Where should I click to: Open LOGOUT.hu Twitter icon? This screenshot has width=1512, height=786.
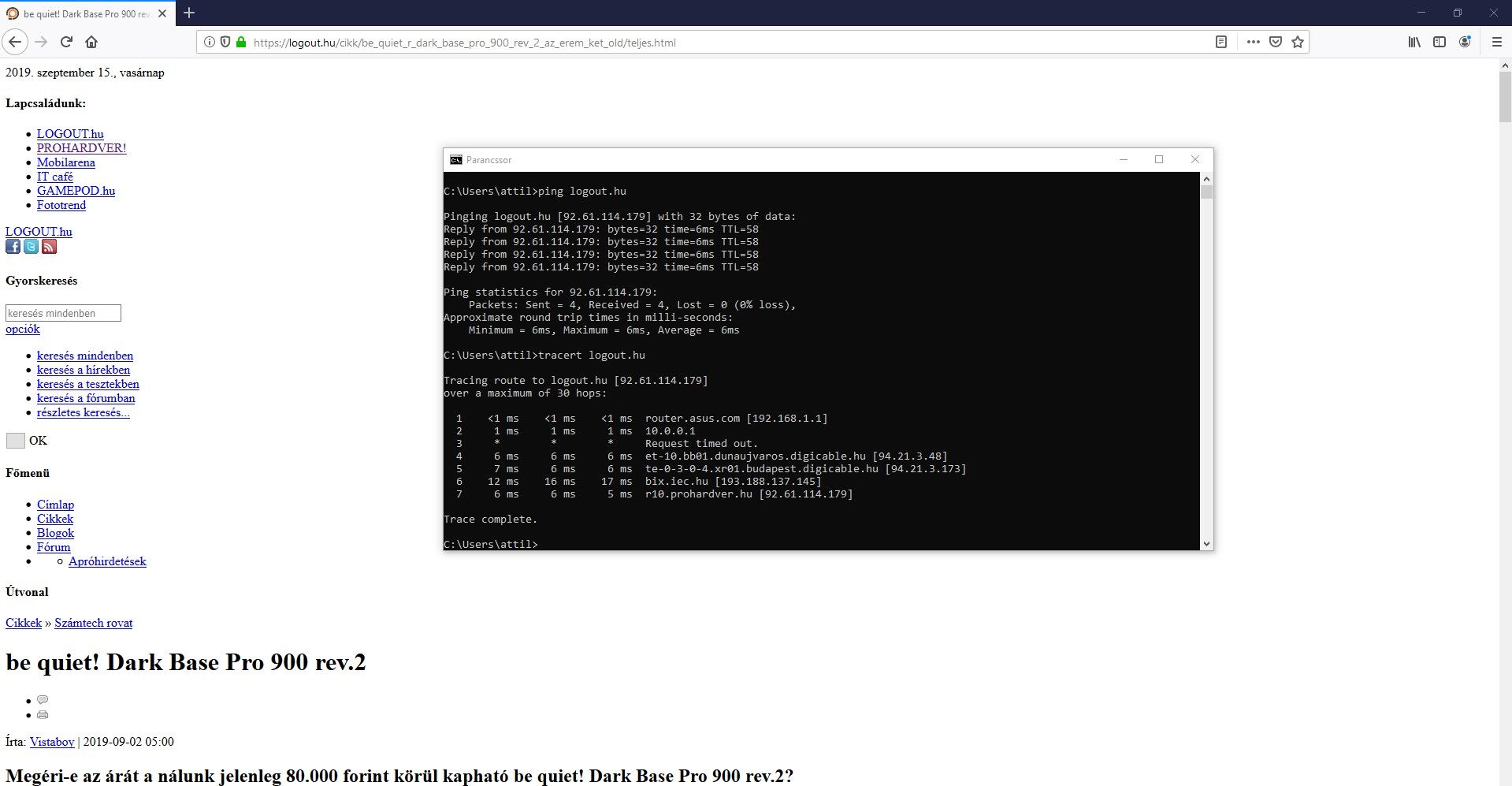click(31, 247)
